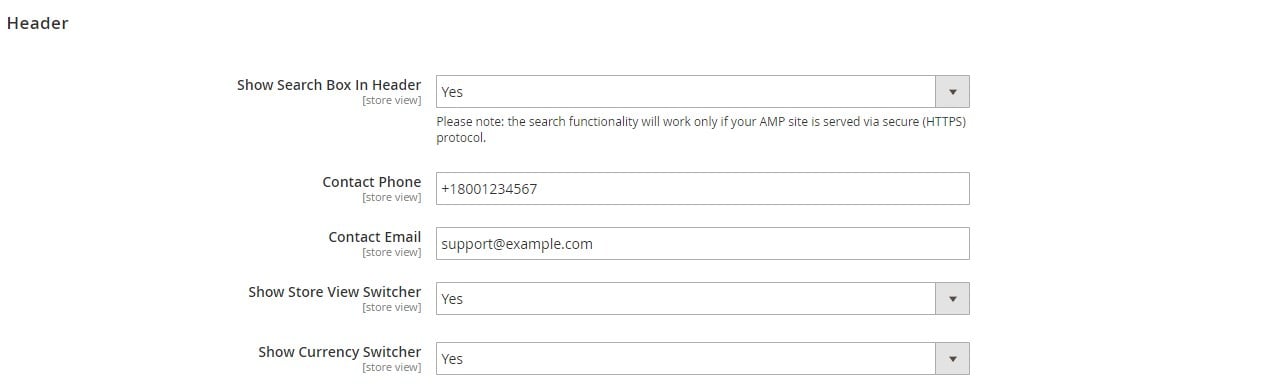Click store view scope under Show Search Box

tap(392, 101)
